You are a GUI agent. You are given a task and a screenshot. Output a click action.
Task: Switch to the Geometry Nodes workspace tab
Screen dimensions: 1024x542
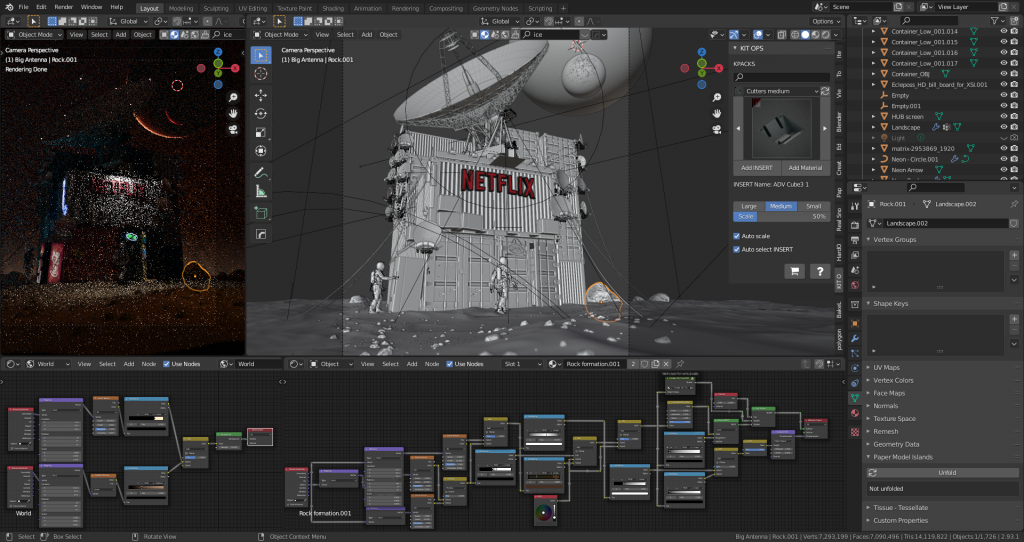coord(495,8)
